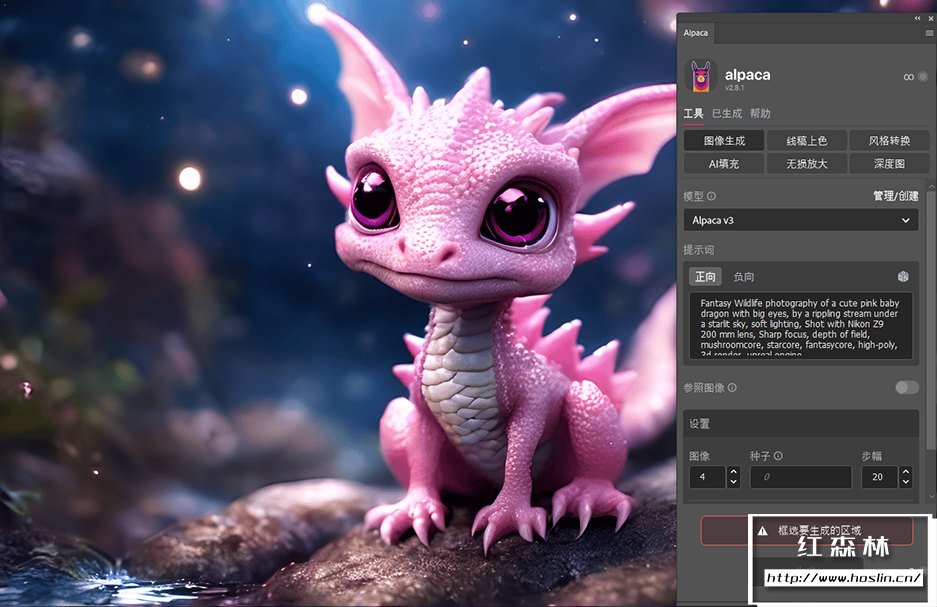Click the dice random prompt icon
The image size is (937, 607).
pyautogui.click(x=903, y=276)
